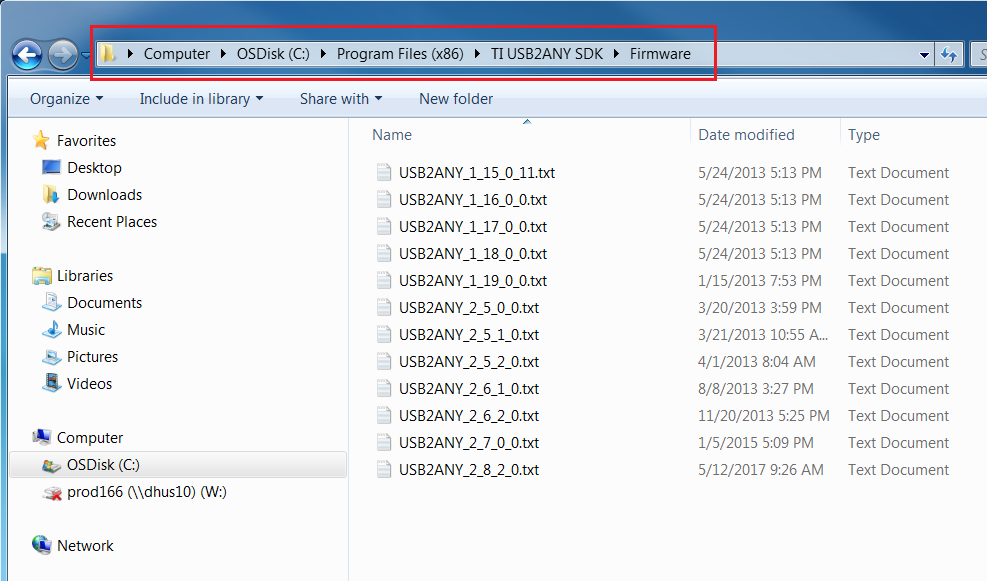
Task: Go back with the Back arrow button
Action: [x=27, y=55]
